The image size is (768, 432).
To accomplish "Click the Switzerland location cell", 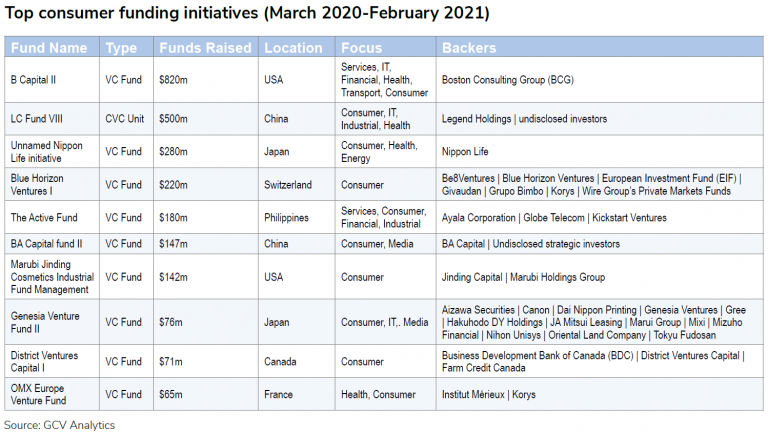I will click(288, 185).
